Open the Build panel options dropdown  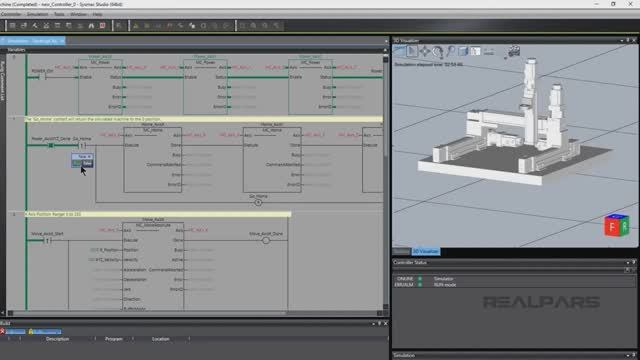pyautogui.click(x=373, y=323)
